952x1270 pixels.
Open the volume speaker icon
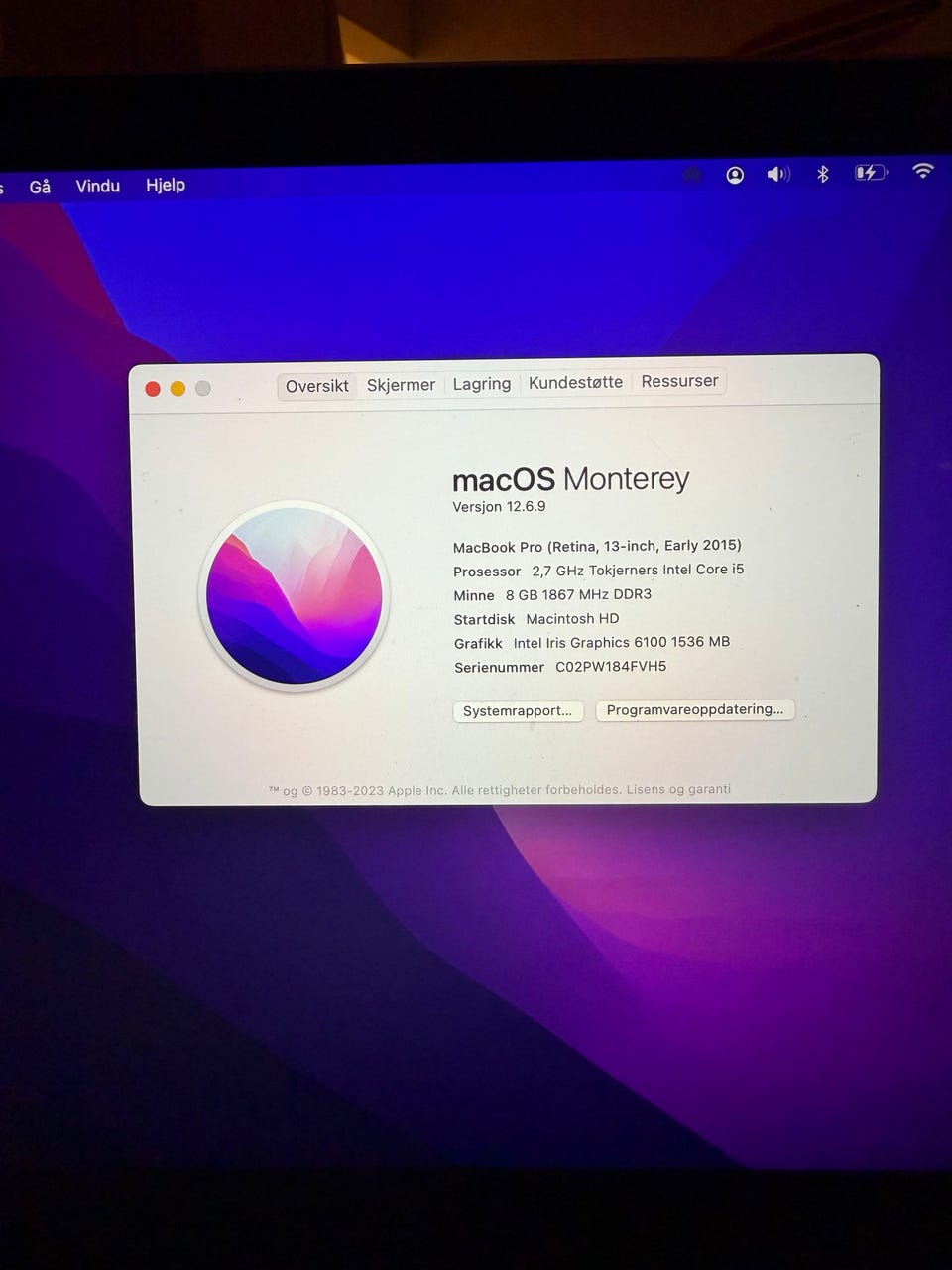pyautogui.click(x=777, y=175)
